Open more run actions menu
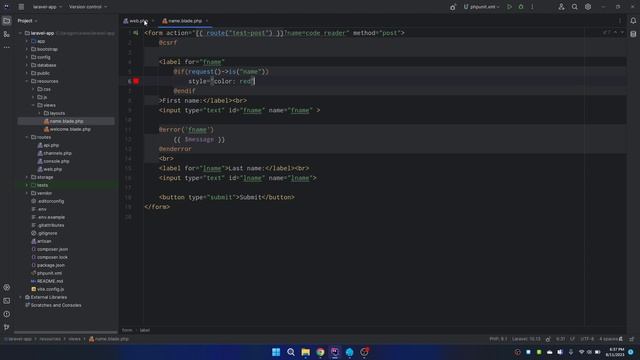Screen dimensions: 640x360 (x=532, y=7)
